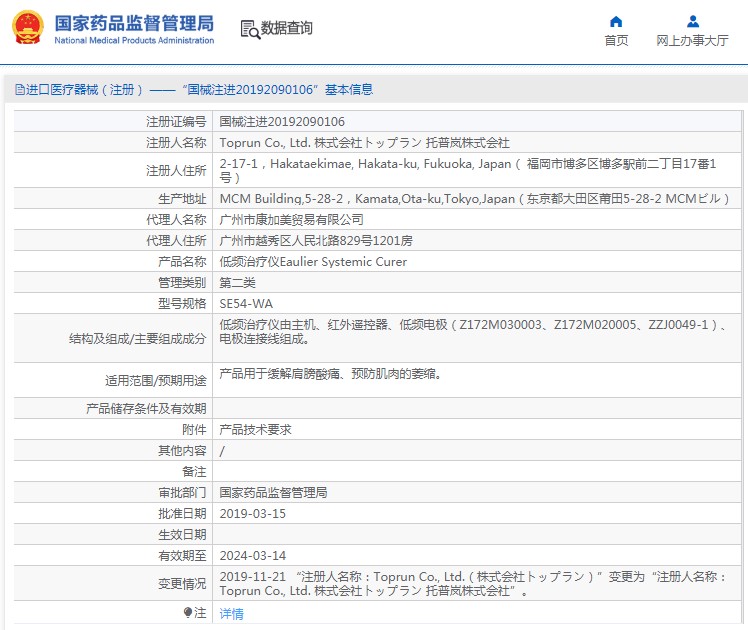This screenshot has width=748, height=630.
Task: Click the MCM Building production address
Action: click(474, 198)
